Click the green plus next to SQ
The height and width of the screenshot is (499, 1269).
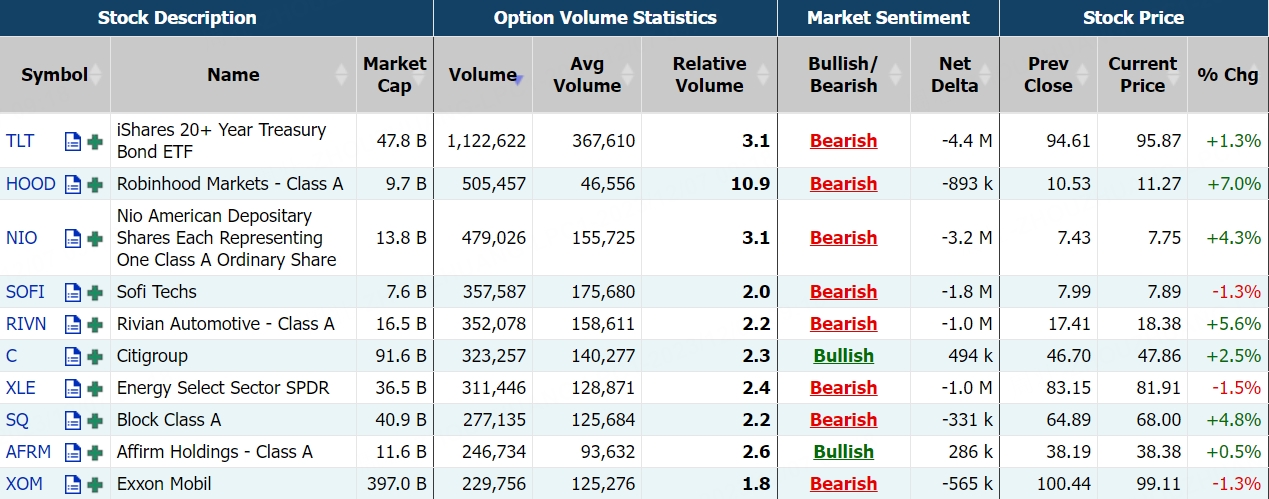[x=95, y=420]
